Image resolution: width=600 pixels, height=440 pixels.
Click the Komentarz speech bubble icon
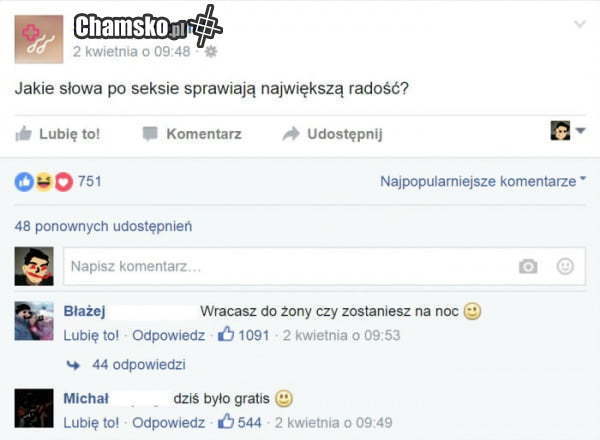click(x=150, y=134)
